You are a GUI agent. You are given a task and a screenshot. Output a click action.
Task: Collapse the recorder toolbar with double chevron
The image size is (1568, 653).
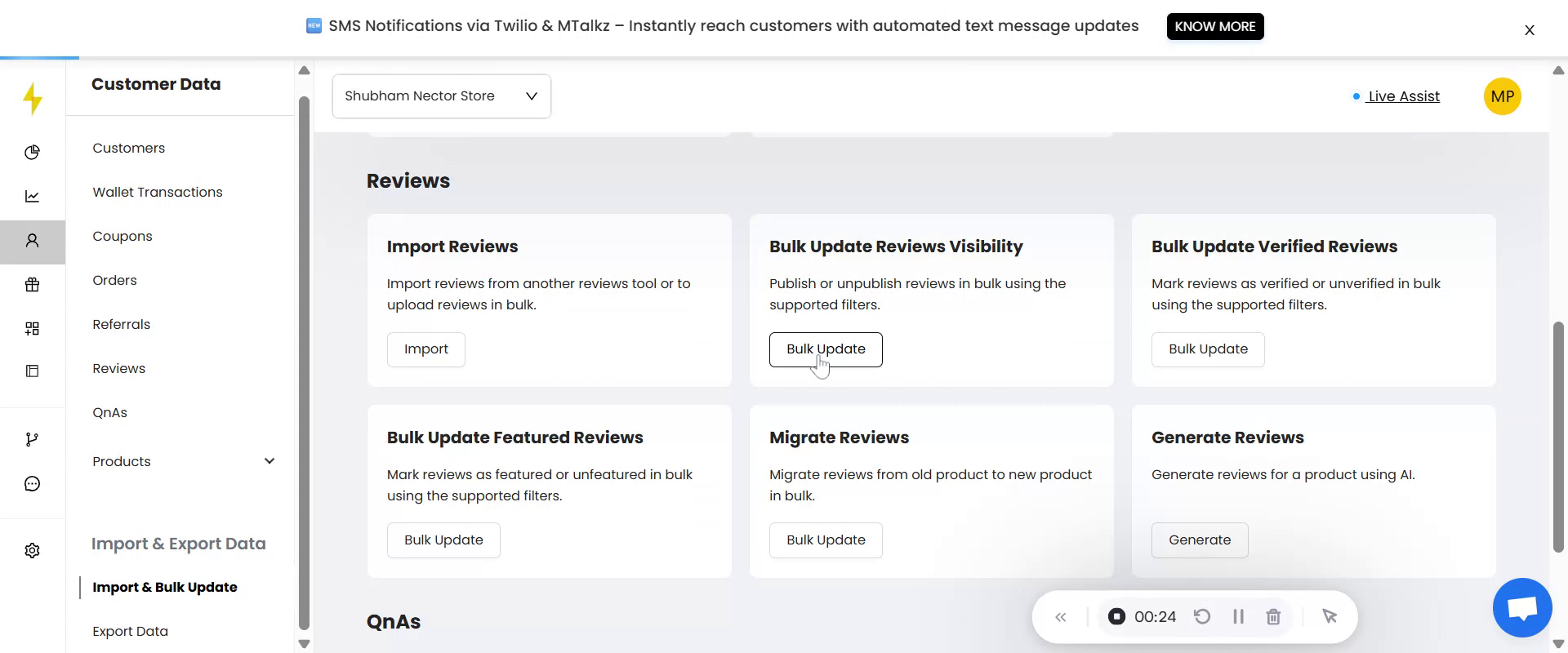1060,617
